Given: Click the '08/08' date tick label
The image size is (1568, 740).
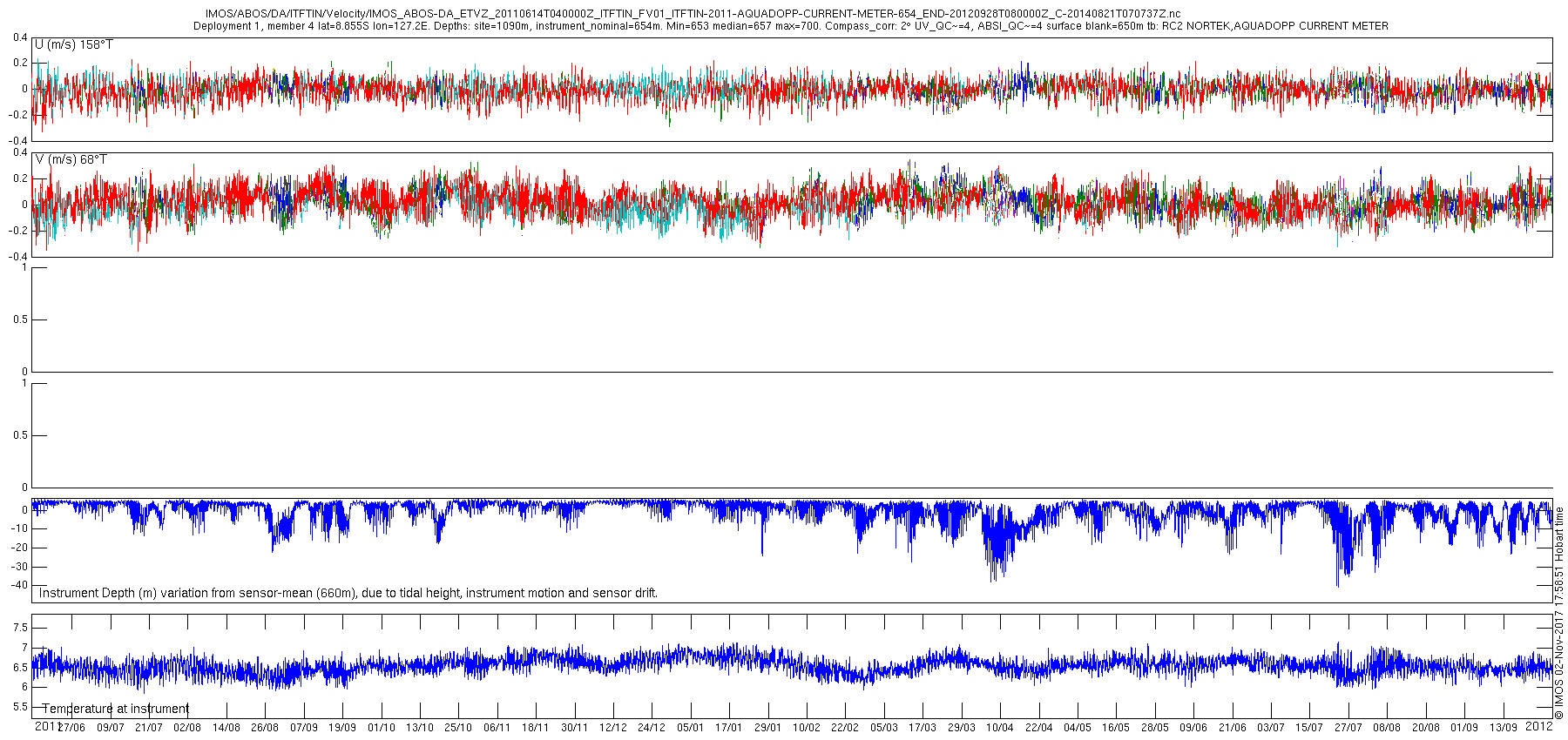Looking at the screenshot, I should click(x=1387, y=728).
